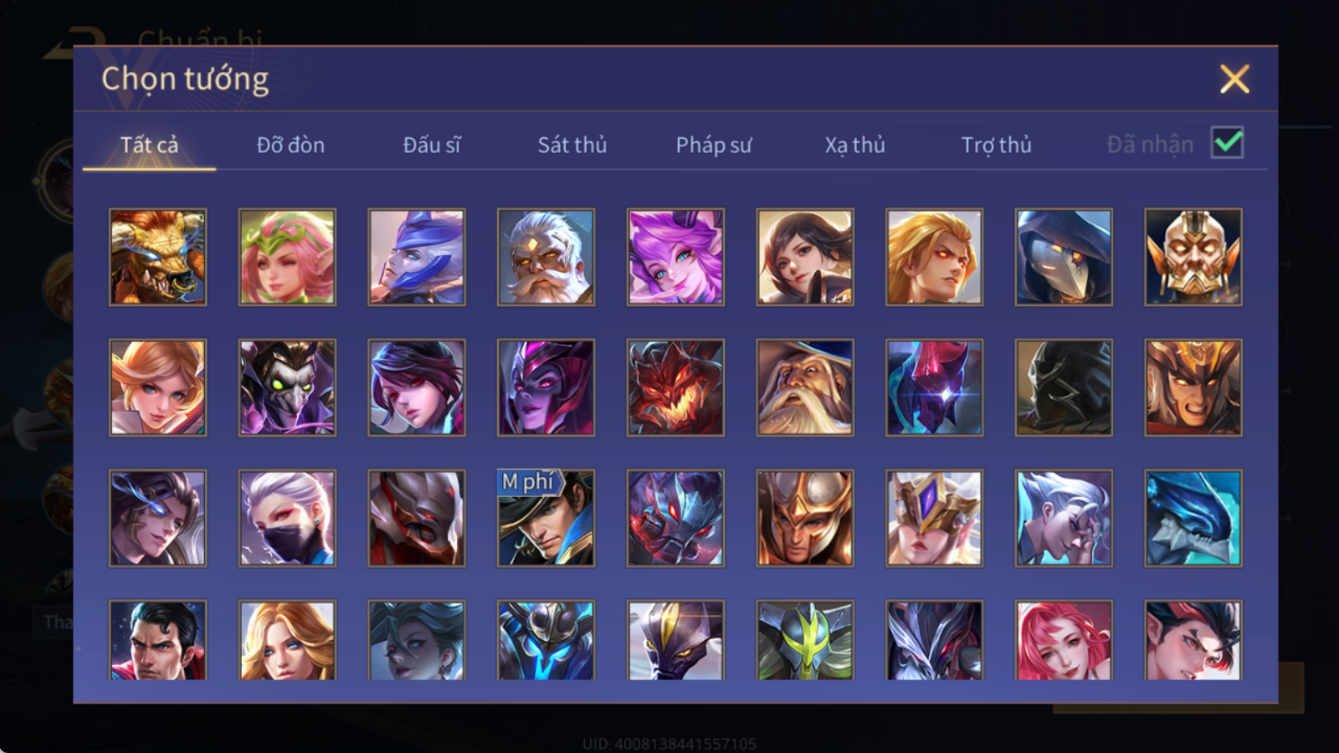
Task: Switch to the Đỡ đòn tab
Action: coord(290,145)
